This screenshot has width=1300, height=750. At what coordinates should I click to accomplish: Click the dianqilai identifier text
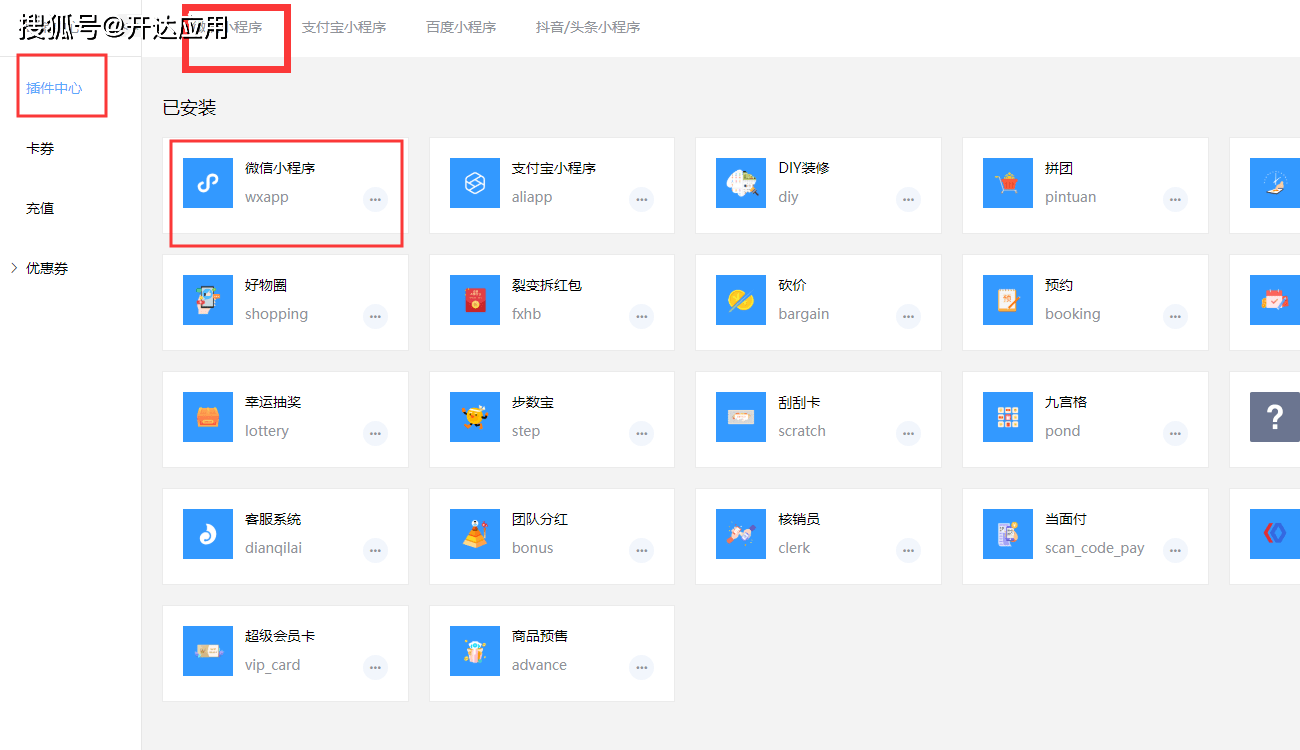(x=273, y=548)
